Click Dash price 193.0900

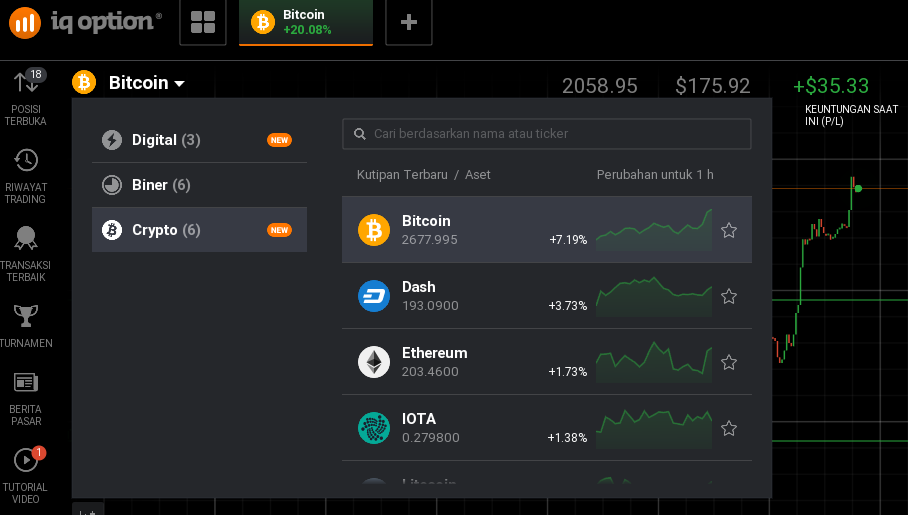coord(430,306)
